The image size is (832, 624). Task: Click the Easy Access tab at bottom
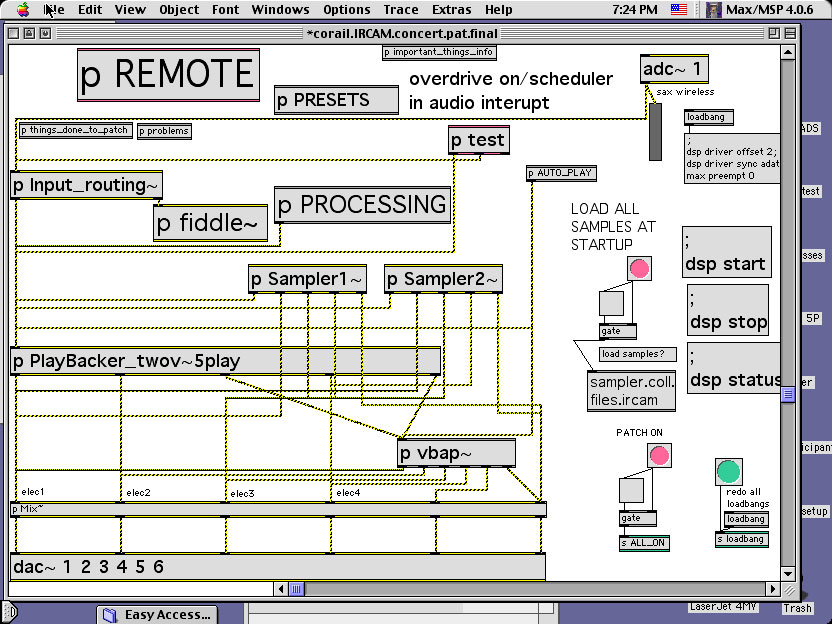click(x=157, y=614)
